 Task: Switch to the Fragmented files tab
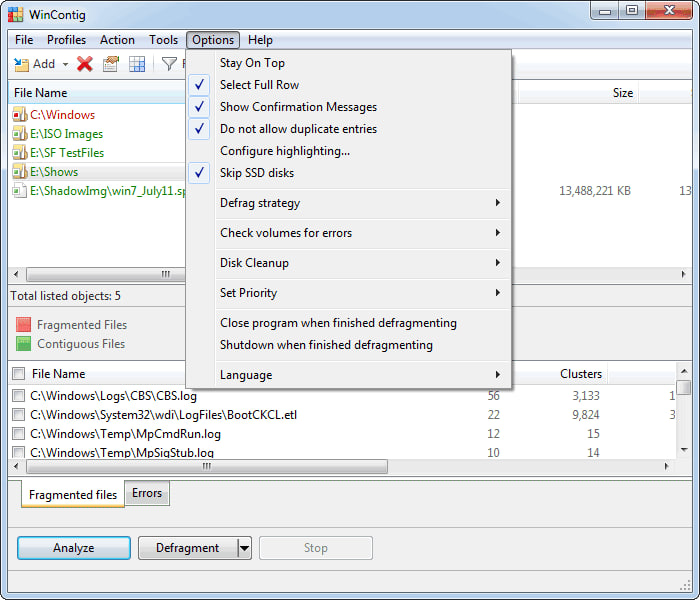(x=73, y=494)
